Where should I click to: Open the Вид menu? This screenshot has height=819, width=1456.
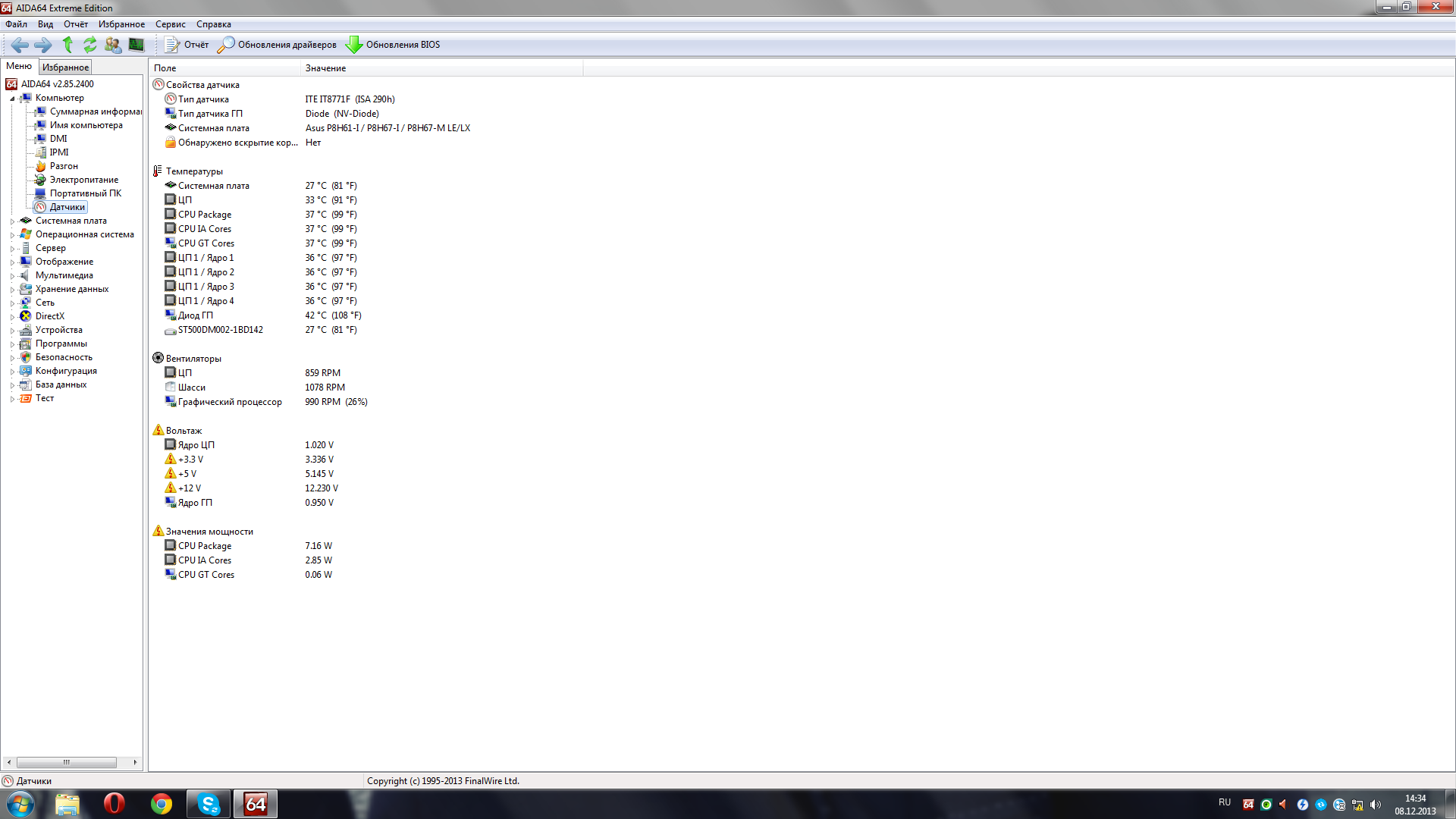pyautogui.click(x=45, y=24)
